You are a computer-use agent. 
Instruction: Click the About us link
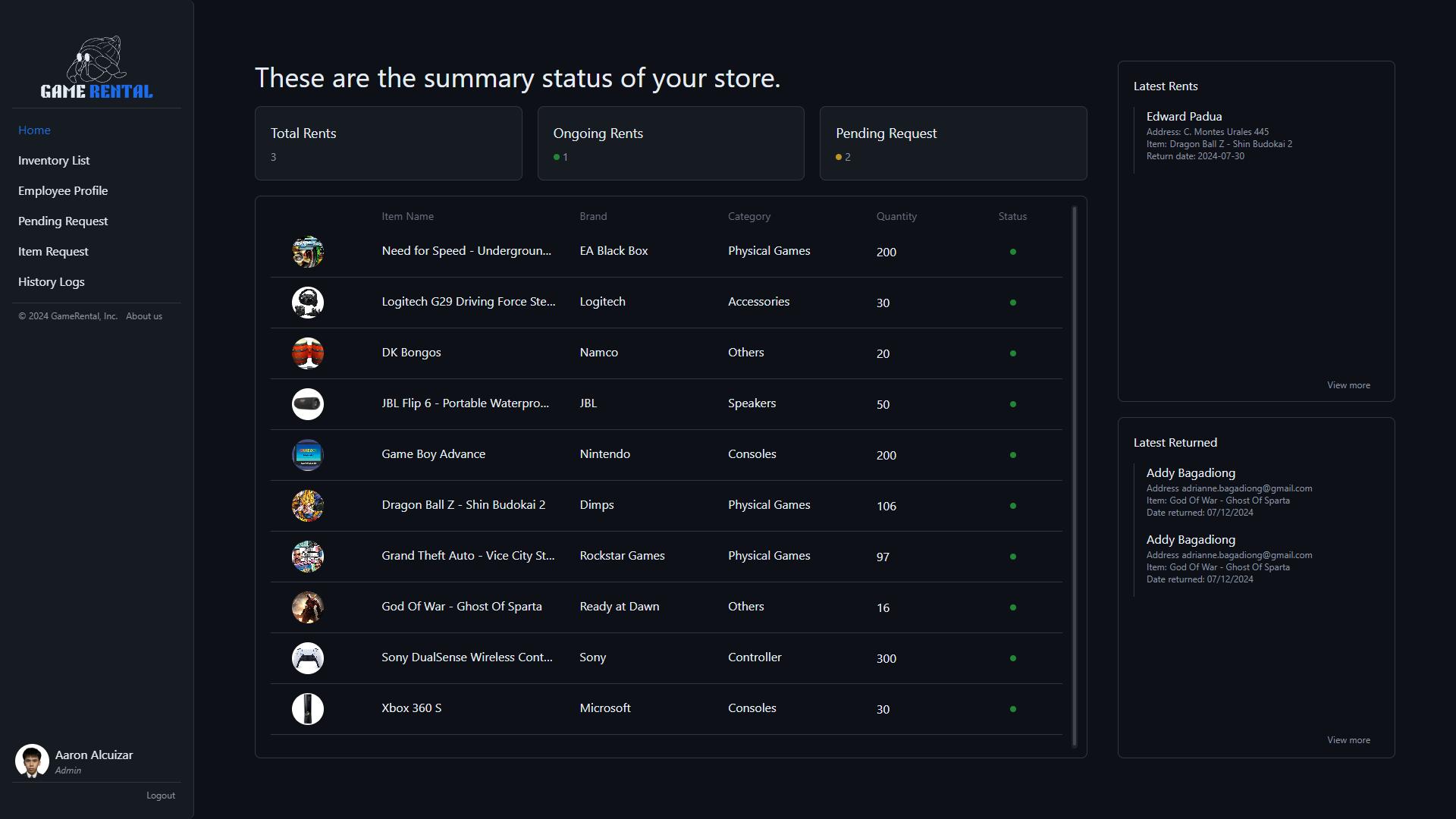[143, 315]
